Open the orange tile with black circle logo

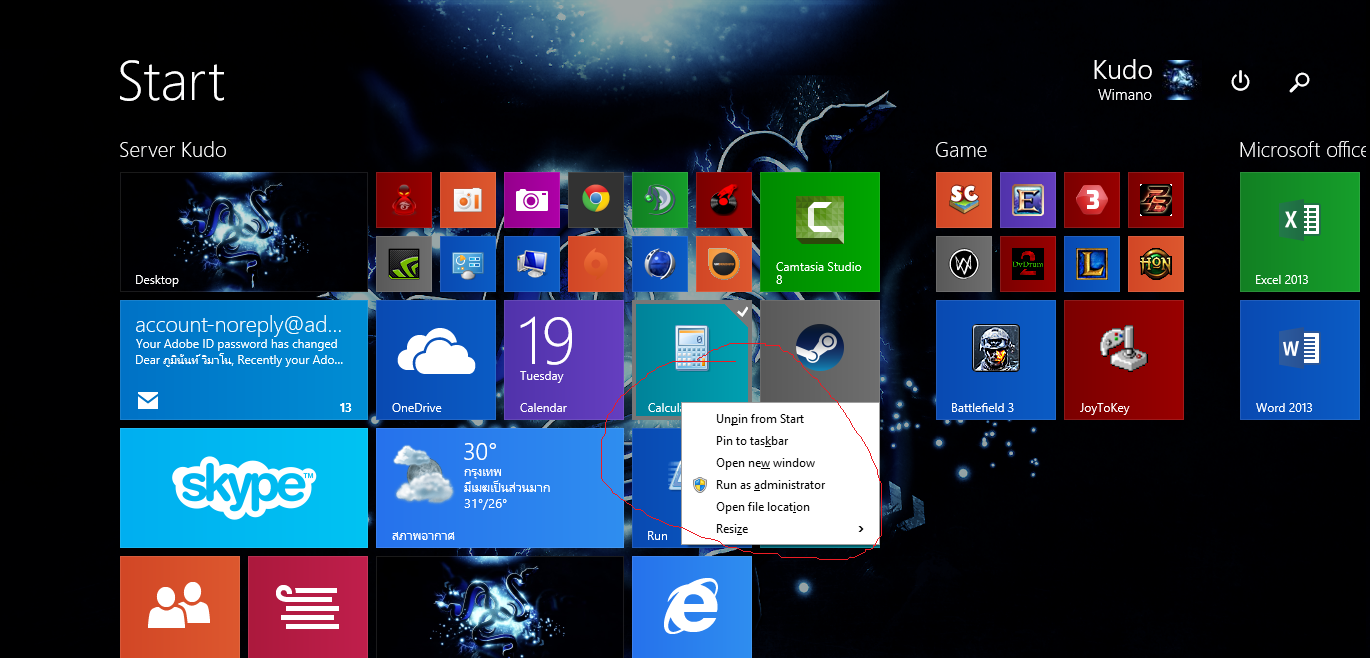(x=724, y=264)
